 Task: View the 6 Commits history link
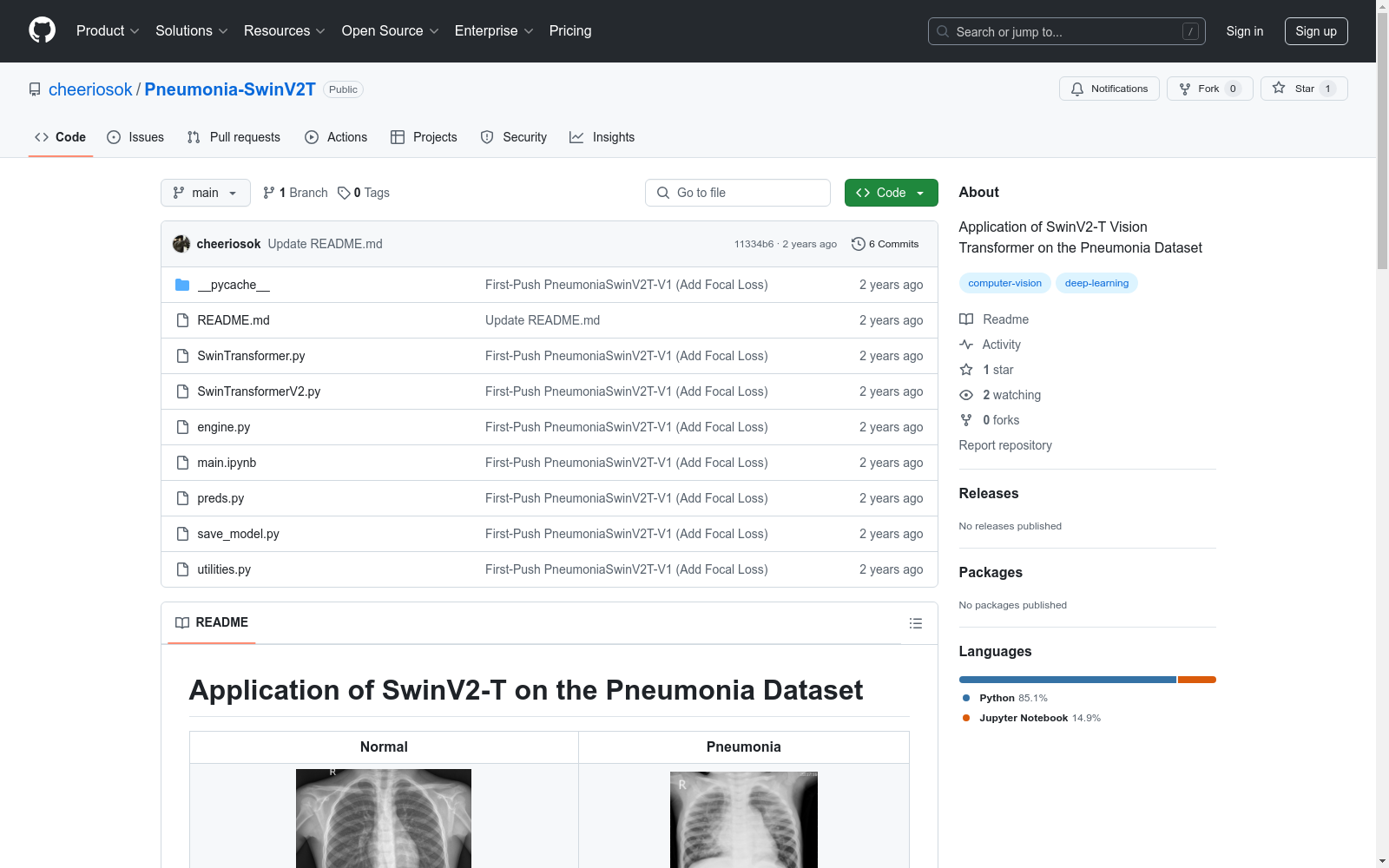point(885,244)
